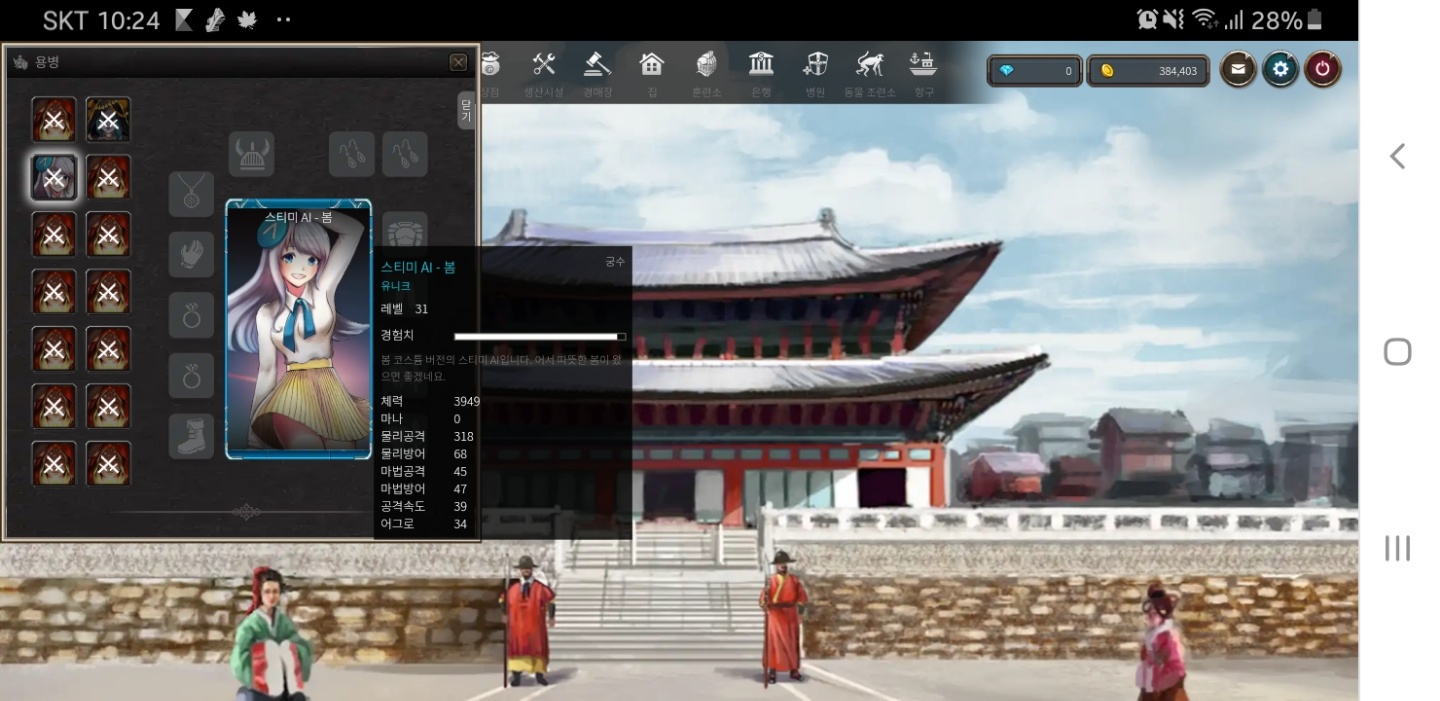Screen dimensions: 1440x701
Task: Click the 물리공격 318 stat row
Action: (427, 436)
